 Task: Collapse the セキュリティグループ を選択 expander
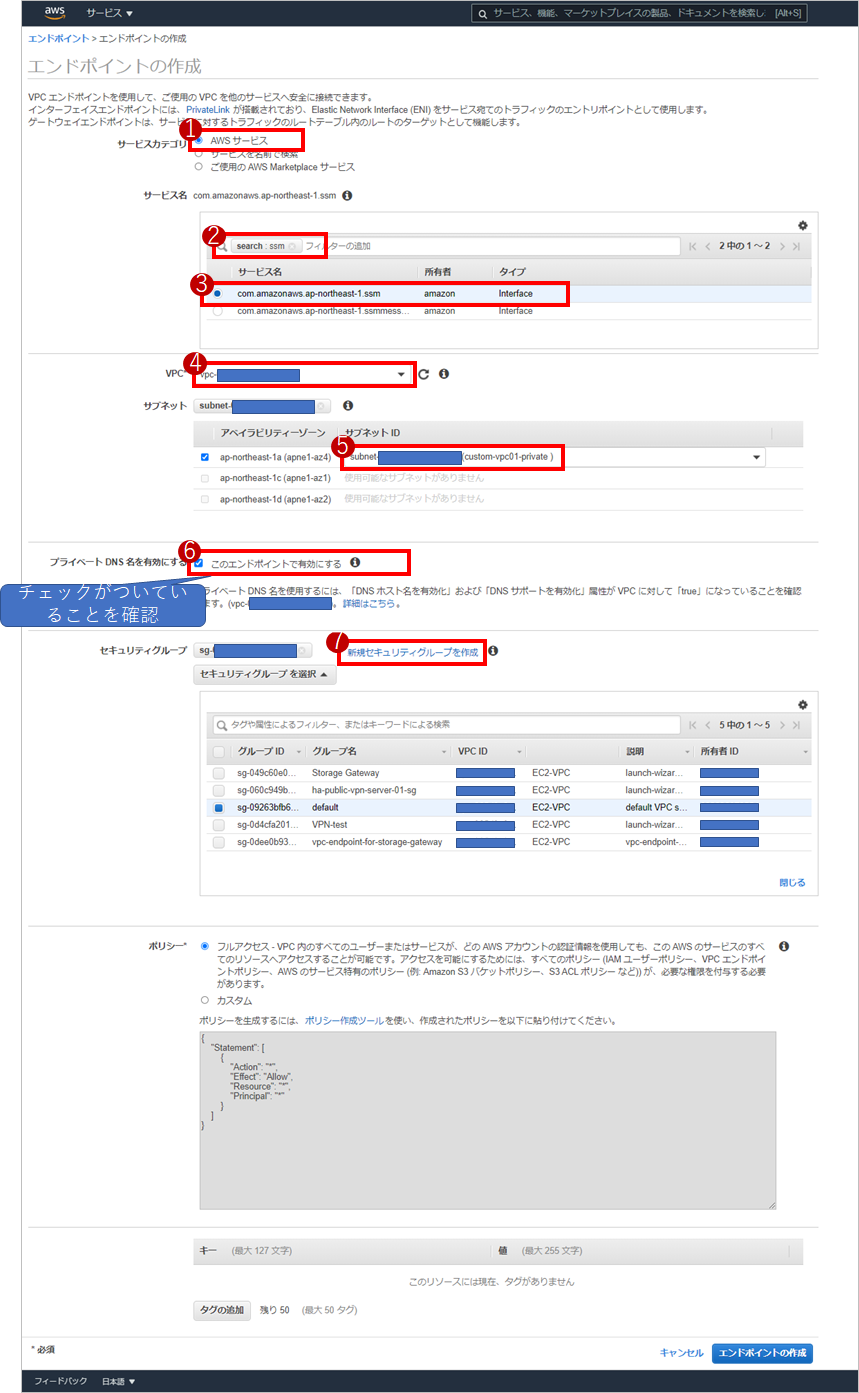[265, 675]
